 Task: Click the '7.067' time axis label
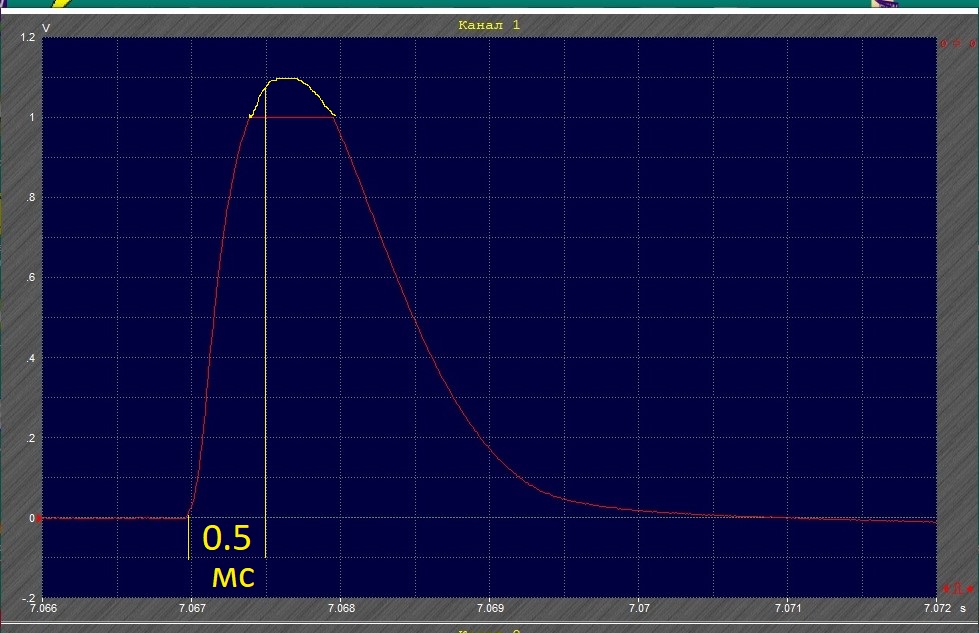click(x=192, y=608)
